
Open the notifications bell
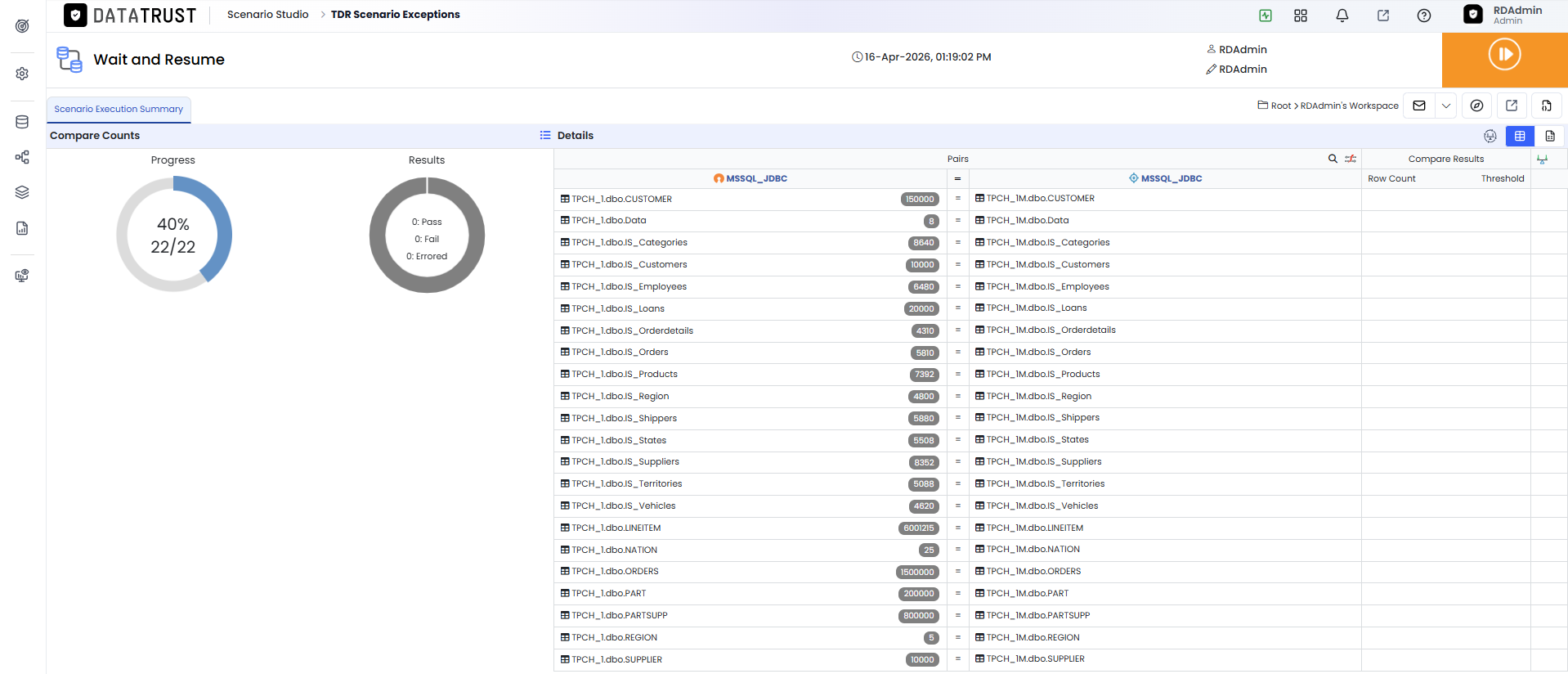(x=1342, y=16)
